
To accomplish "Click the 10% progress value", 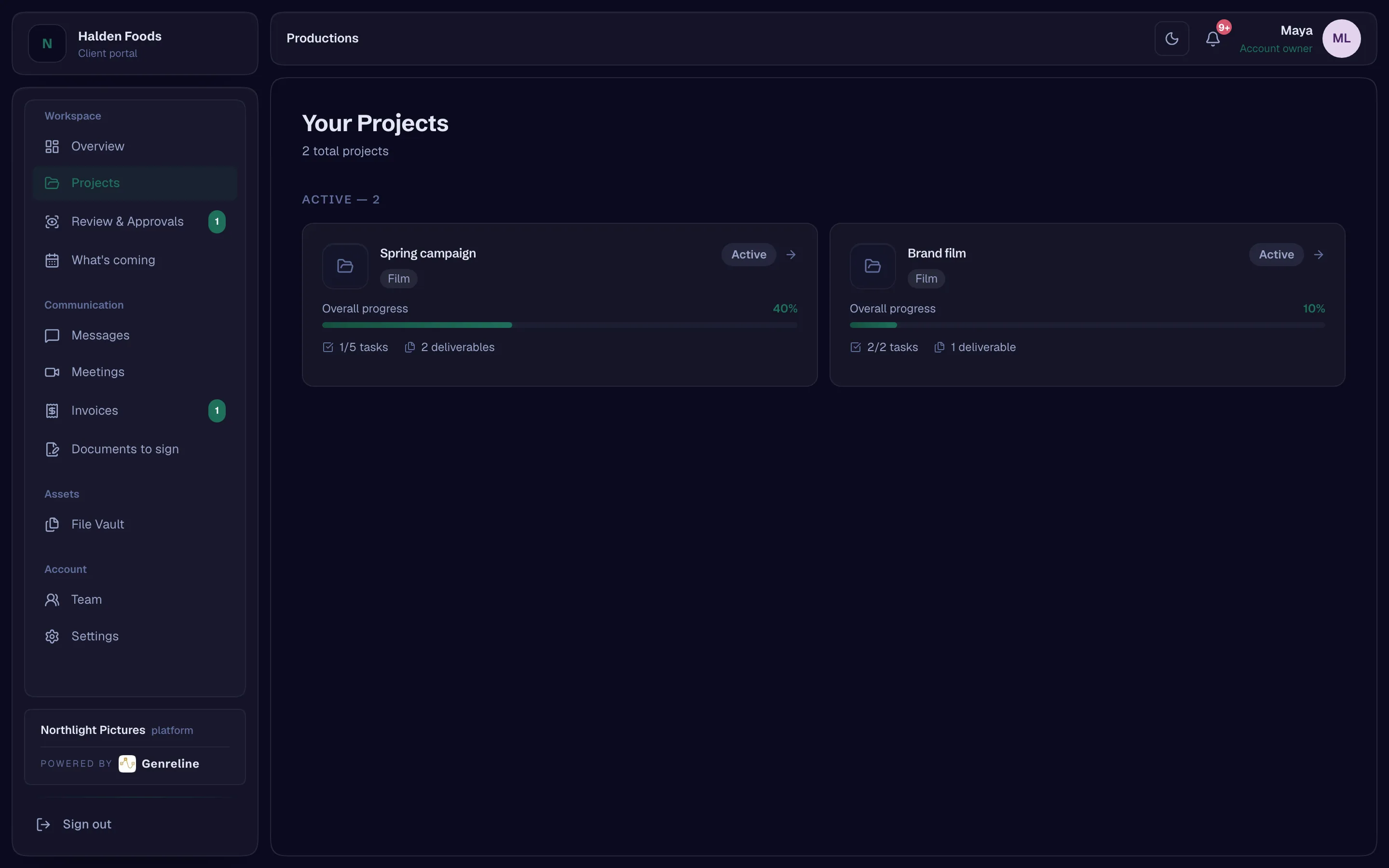I will [1313, 309].
